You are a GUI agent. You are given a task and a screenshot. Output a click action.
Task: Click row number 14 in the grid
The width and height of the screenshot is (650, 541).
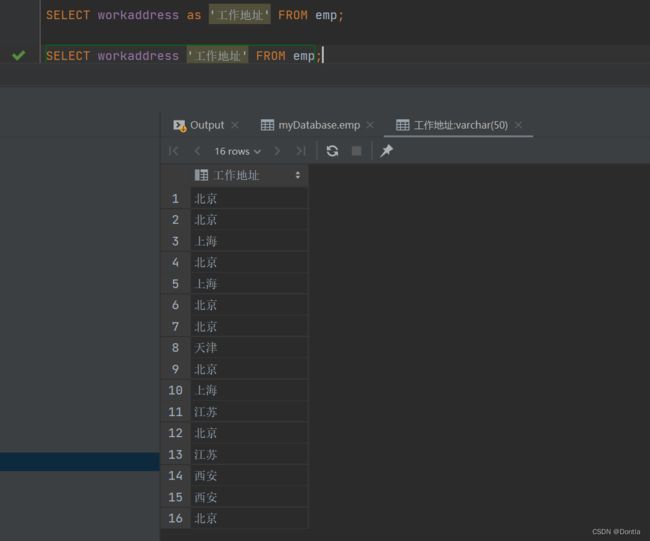click(175, 475)
